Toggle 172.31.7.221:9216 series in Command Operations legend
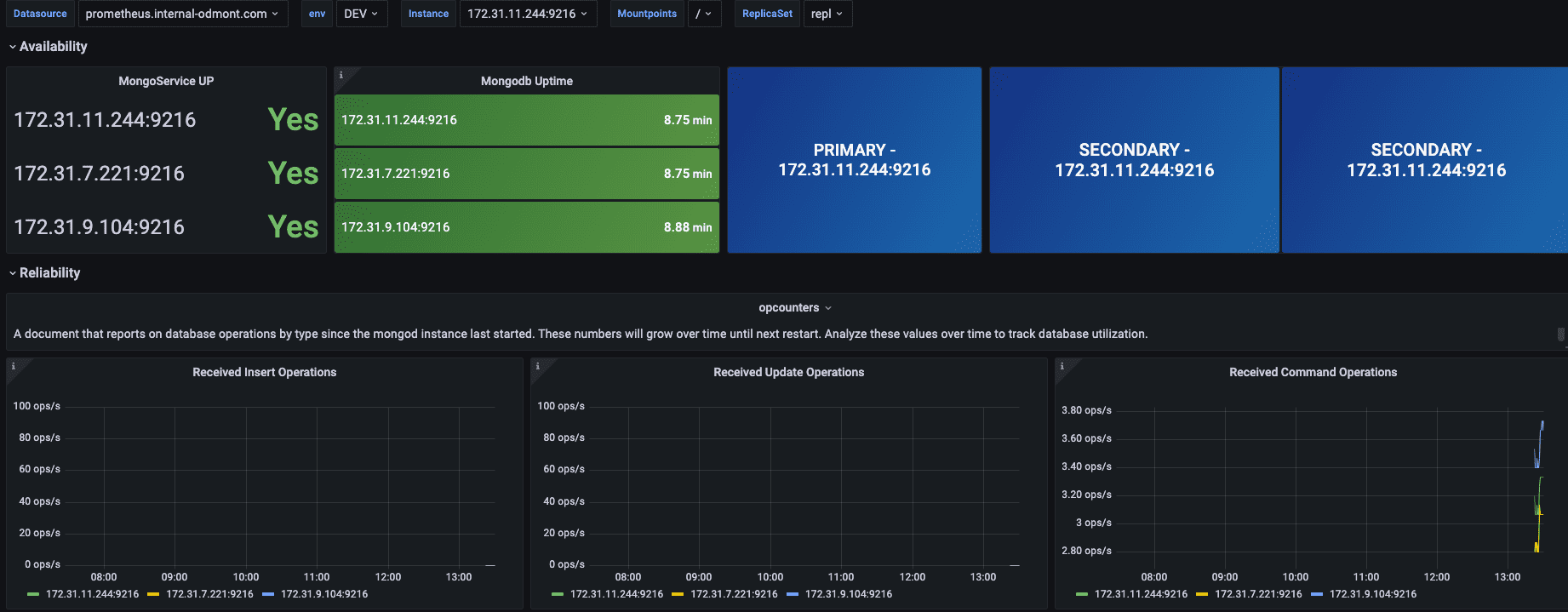Image resolution: width=1568 pixels, height=612 pixels. [x=1258, y=594]
